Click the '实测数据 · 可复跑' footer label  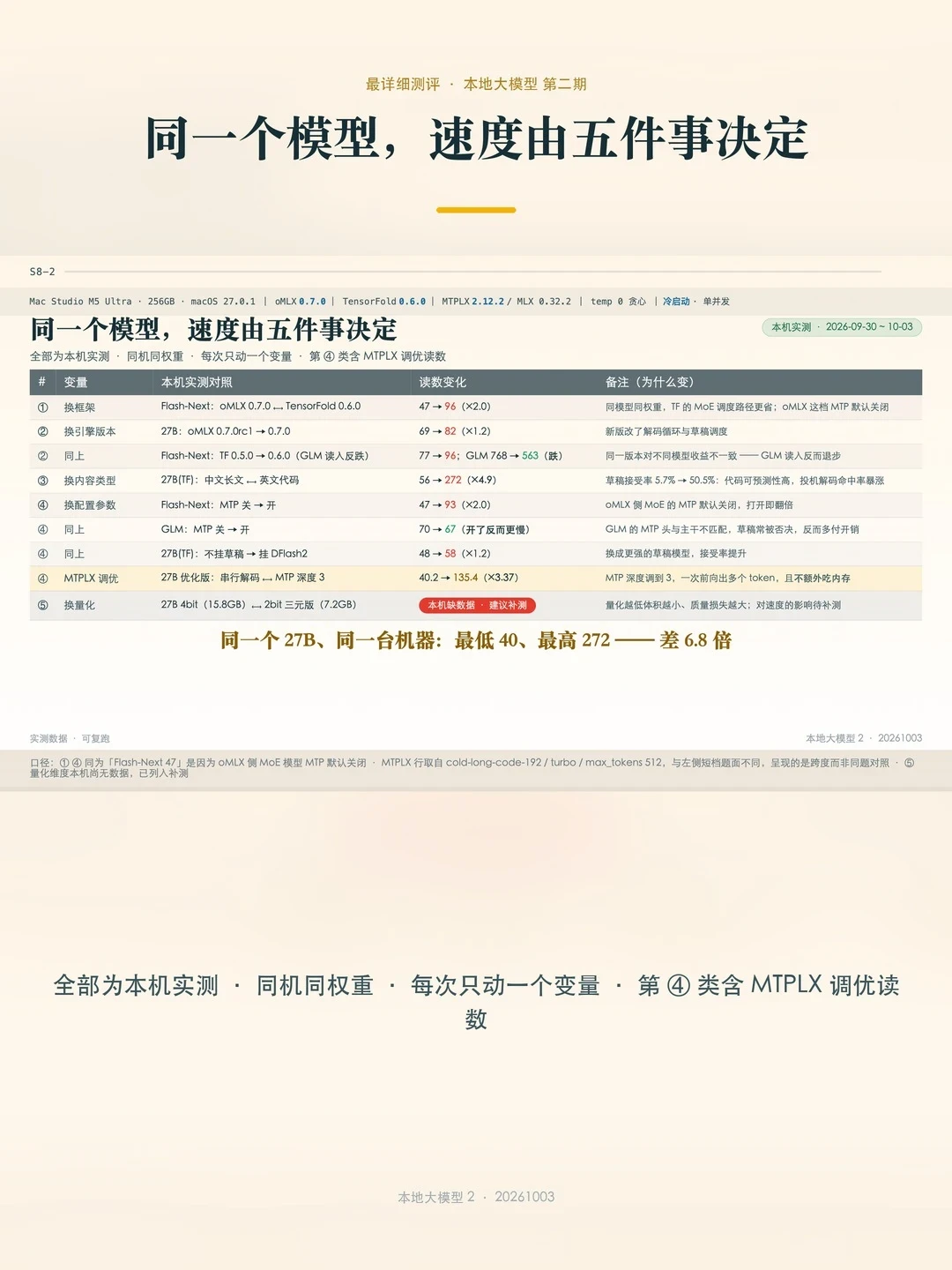tap(70, 739)
